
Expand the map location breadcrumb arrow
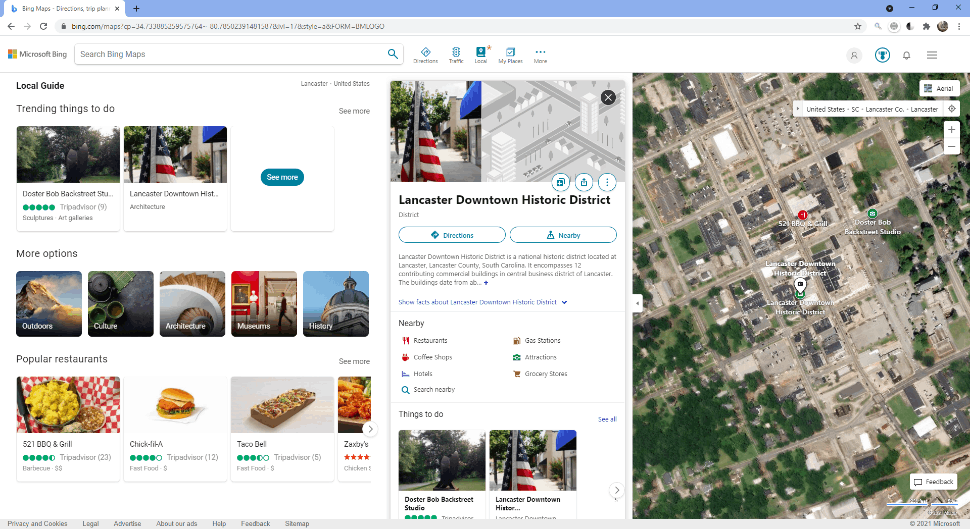pos(798,109)
